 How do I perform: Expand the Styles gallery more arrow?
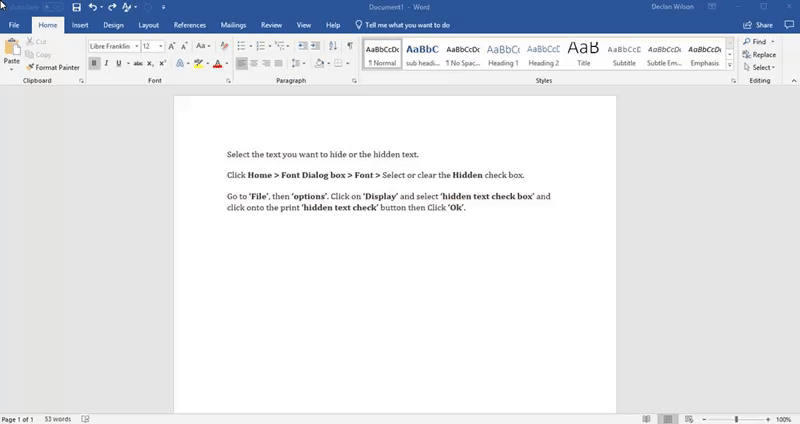(x=731, y=66)
